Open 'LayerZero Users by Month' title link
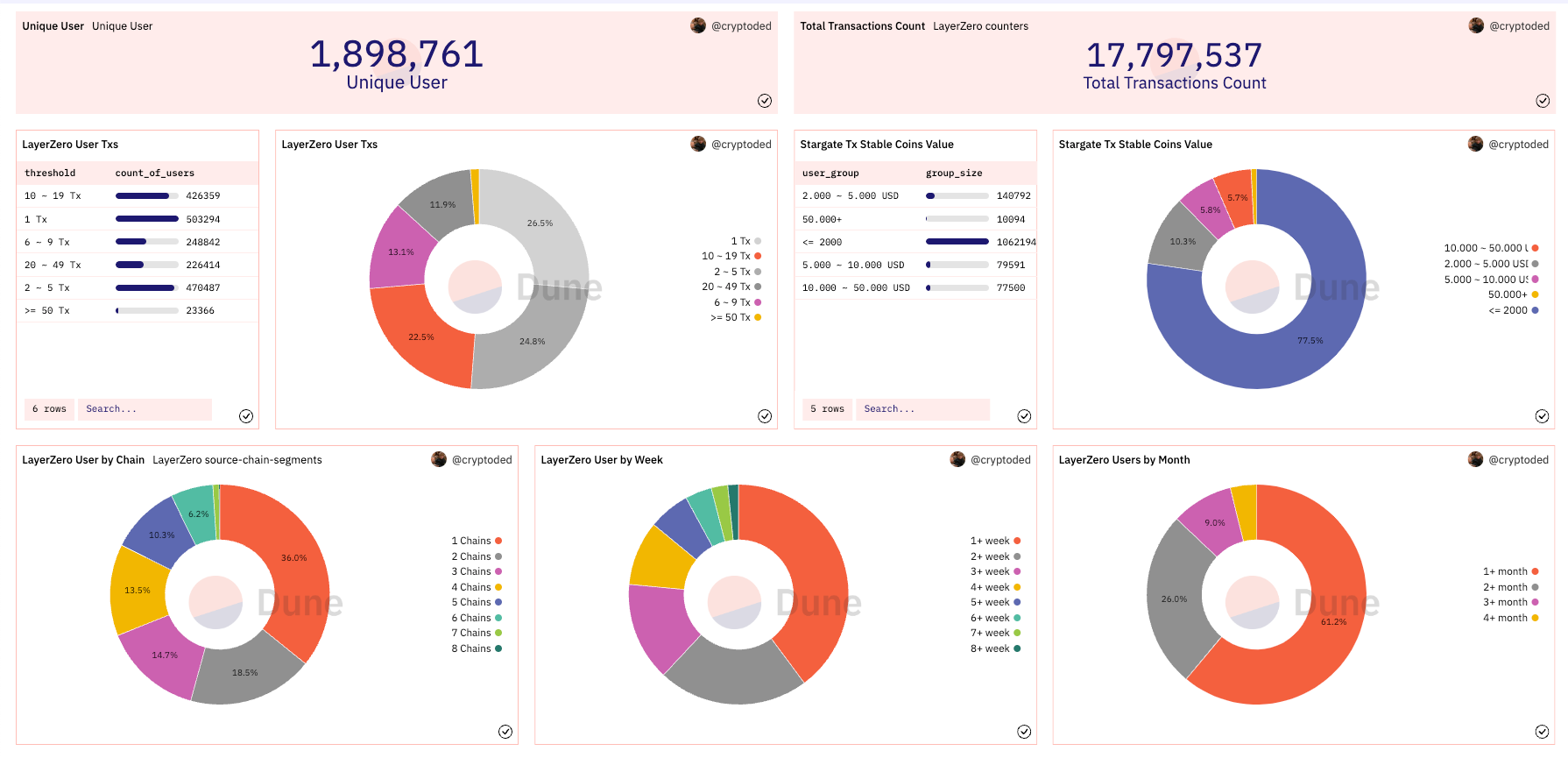1568x758 pixels. tap(1124, 460)
